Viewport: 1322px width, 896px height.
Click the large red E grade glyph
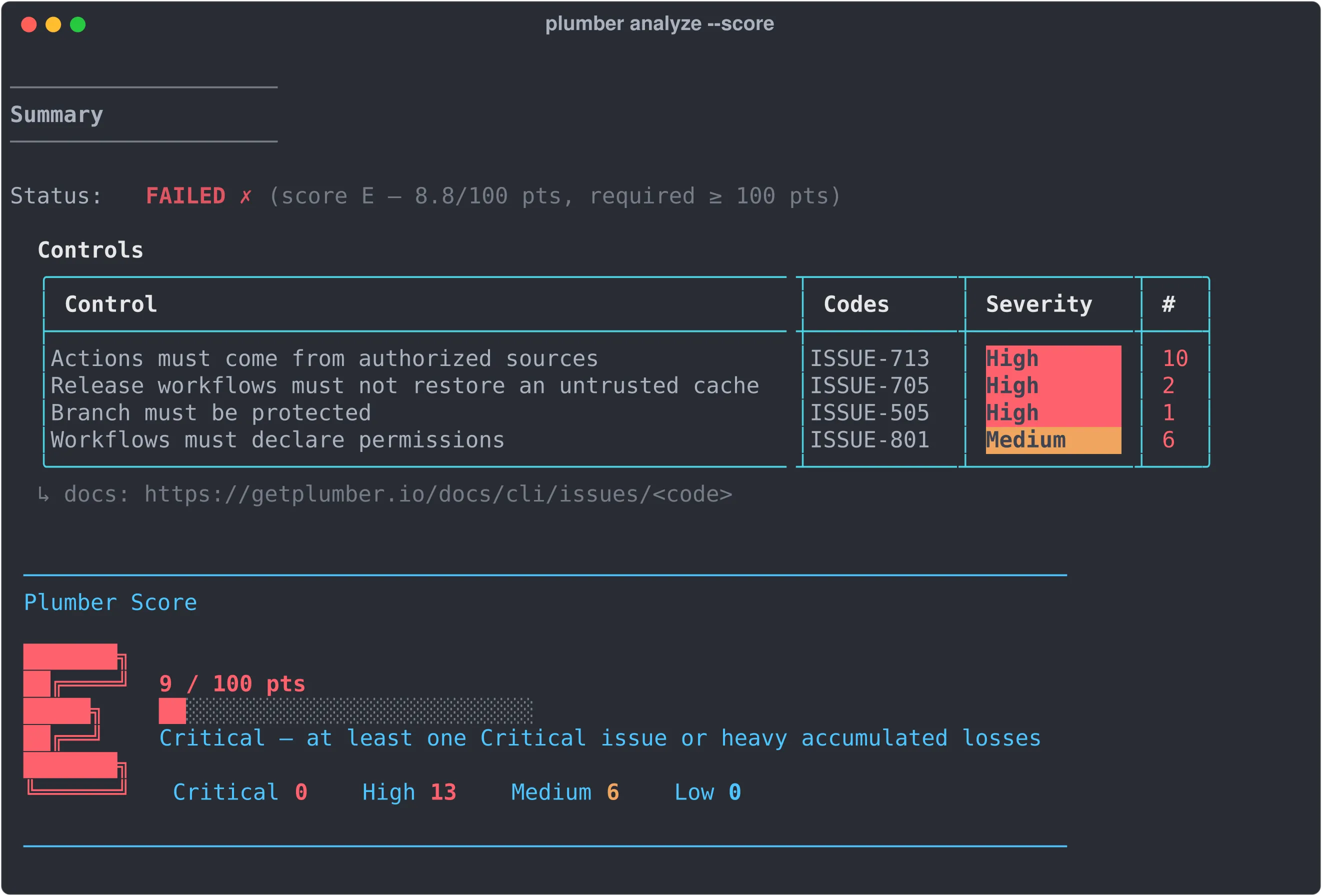click(74, 719)
